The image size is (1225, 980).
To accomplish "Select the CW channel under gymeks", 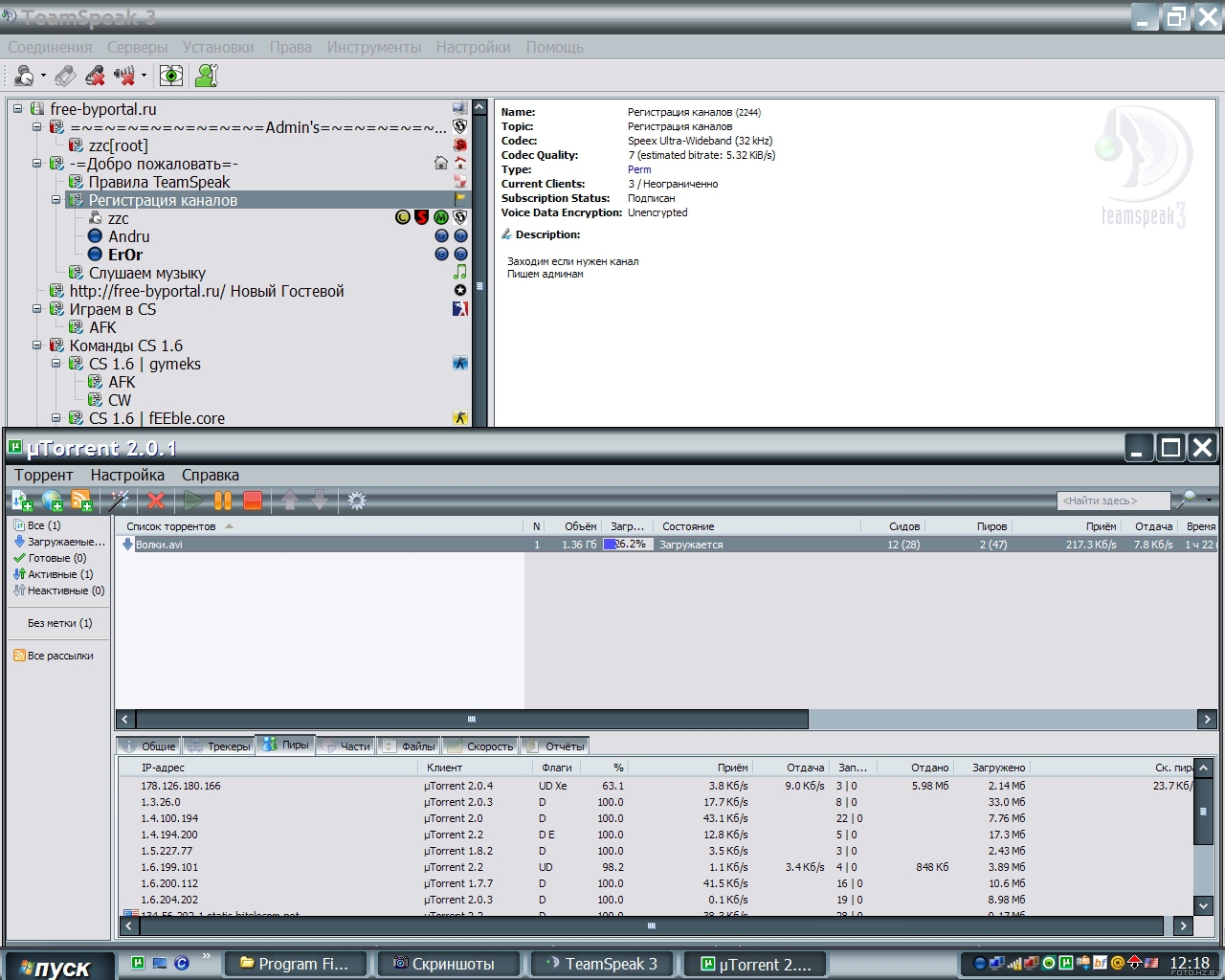I will click(120, 400).
